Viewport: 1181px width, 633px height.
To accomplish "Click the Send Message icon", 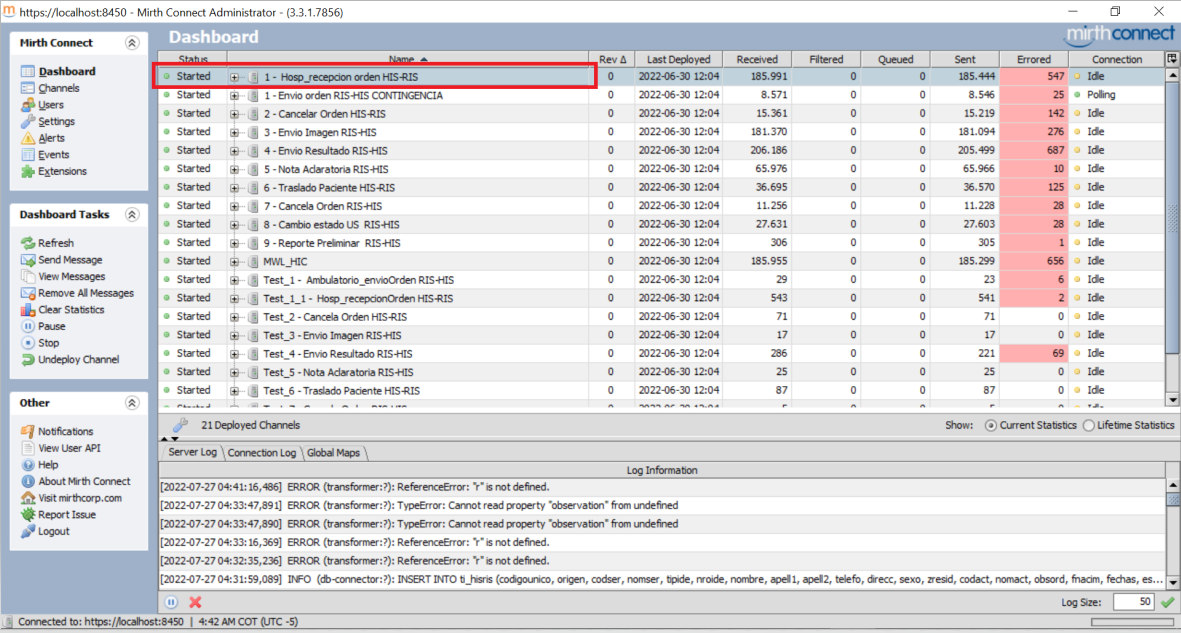I will (x=28, y=260).
